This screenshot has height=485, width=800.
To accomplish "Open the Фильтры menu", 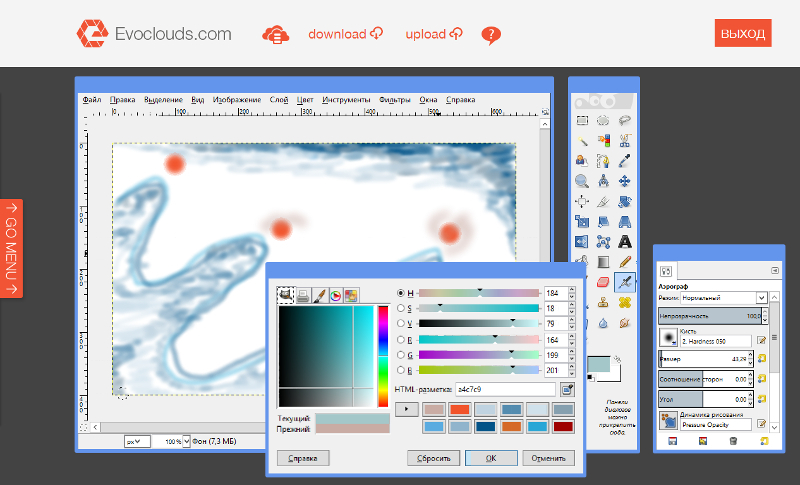I will click(394, 99).
